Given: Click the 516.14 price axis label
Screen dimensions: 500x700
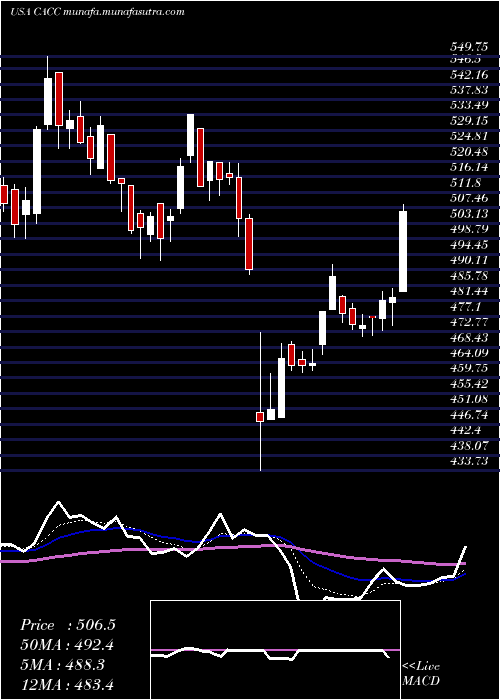Looking at the screenshot, I should click(468, 167).
